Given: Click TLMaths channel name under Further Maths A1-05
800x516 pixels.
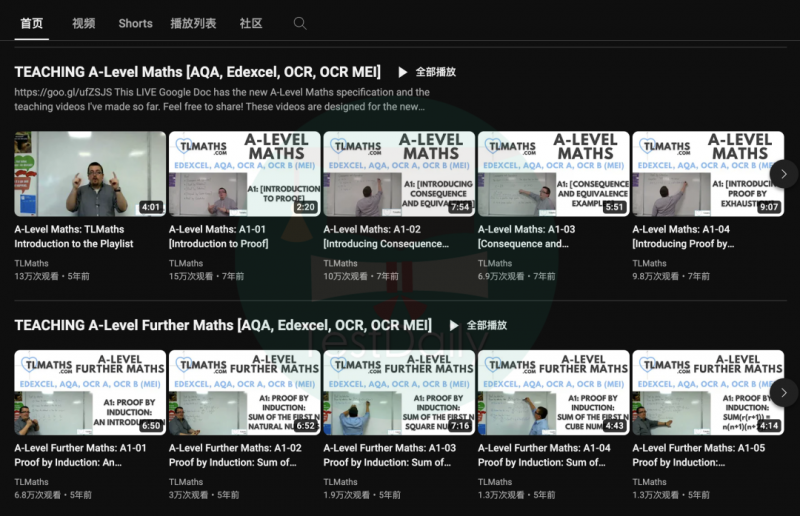Looking at the screenshot, I should point(649,482).
